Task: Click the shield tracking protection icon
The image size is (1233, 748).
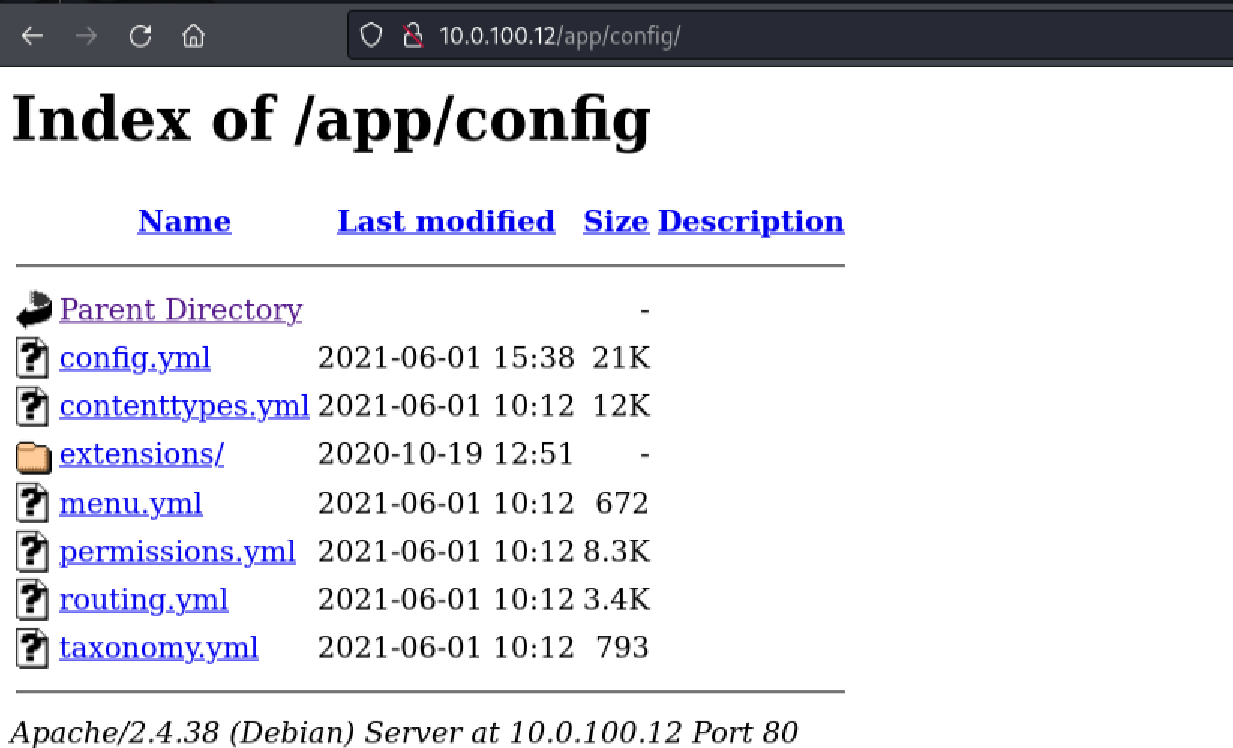Action: tap(372, 37)
